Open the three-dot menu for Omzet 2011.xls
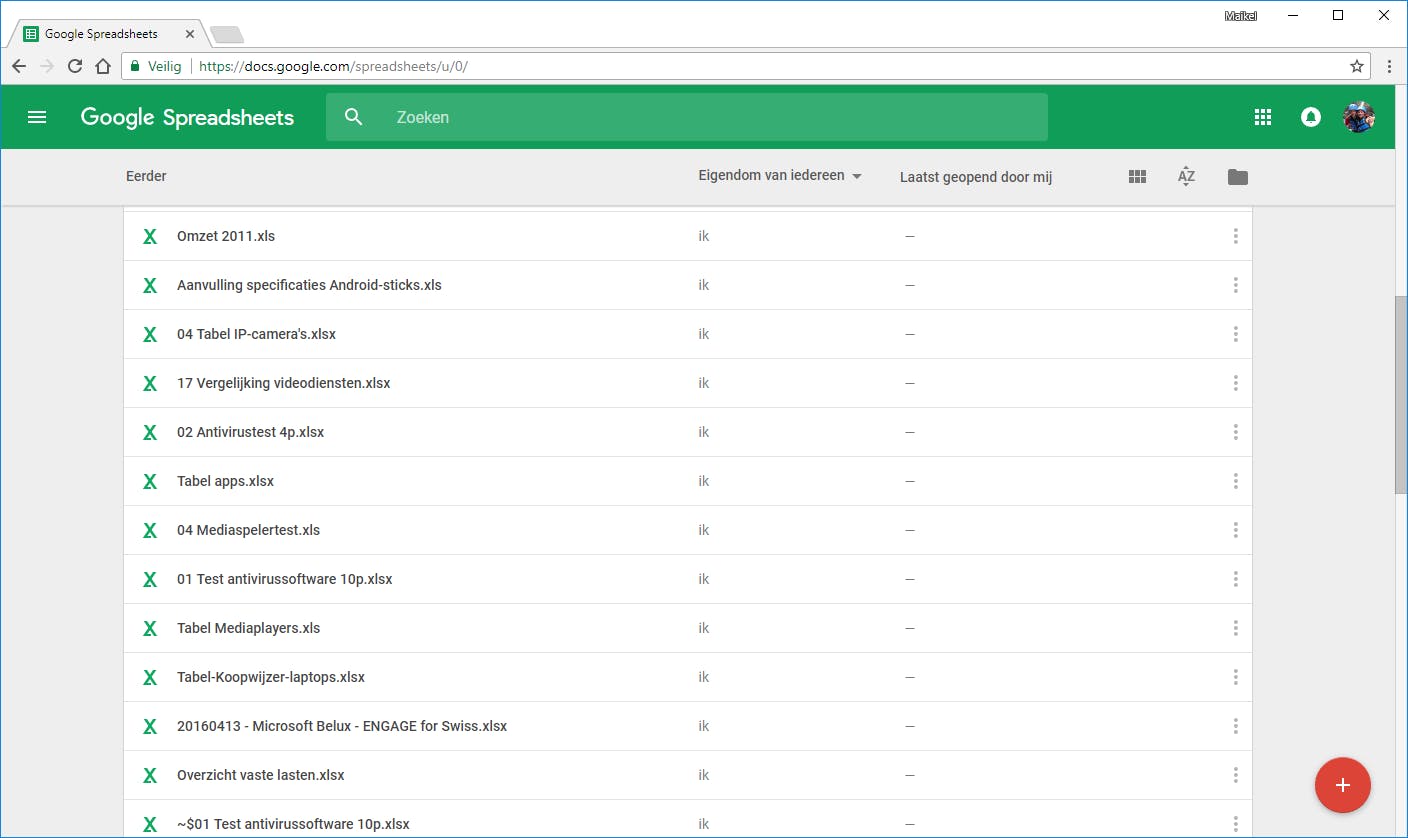 click(x=1235, y=236)
